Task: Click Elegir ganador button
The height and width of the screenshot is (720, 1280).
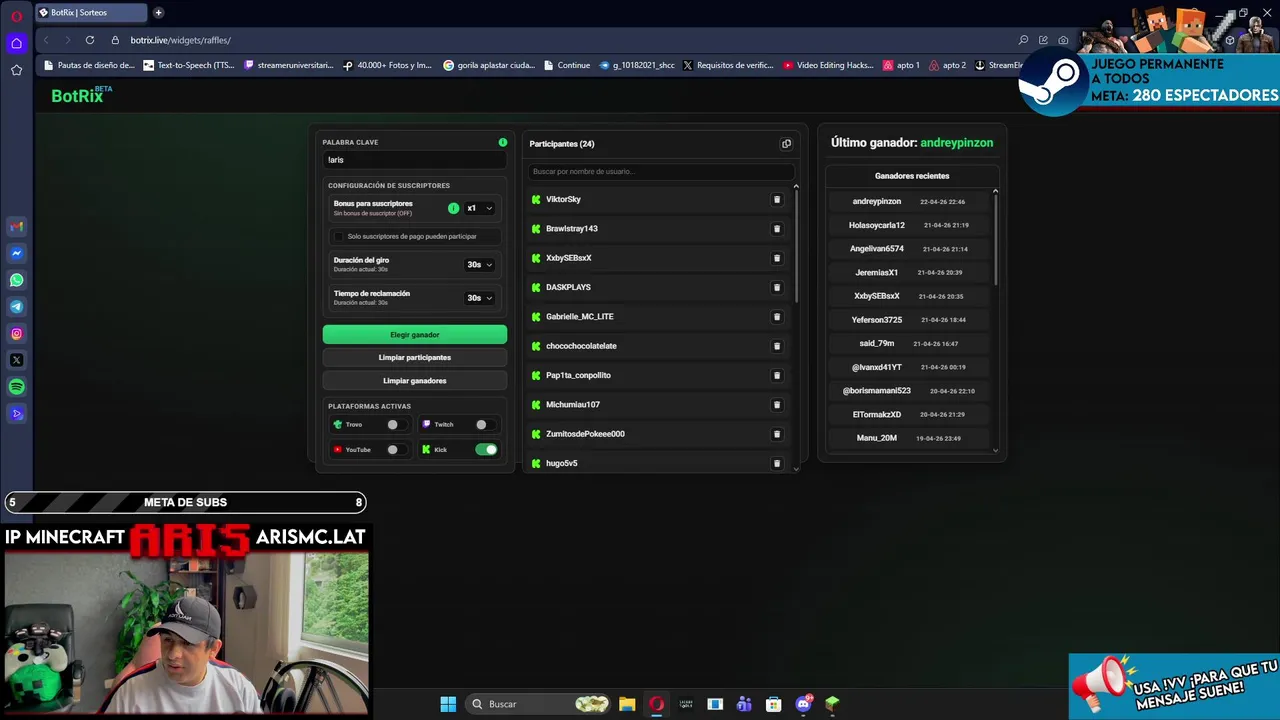Action: click(x=415, y=335)
